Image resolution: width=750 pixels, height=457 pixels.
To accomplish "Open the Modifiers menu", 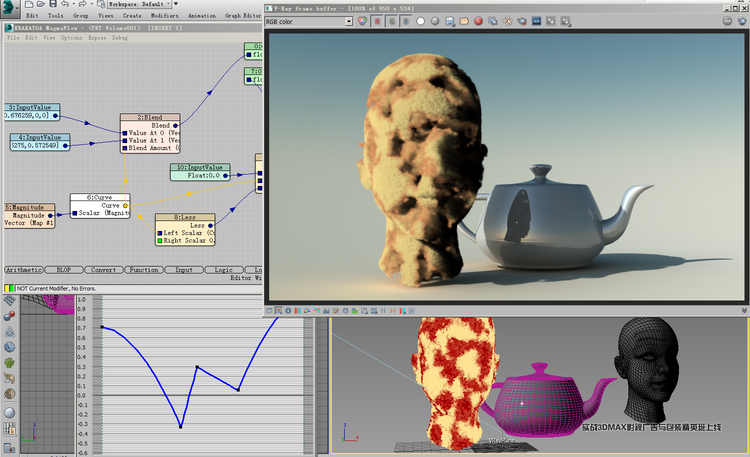I will [165, 15].
